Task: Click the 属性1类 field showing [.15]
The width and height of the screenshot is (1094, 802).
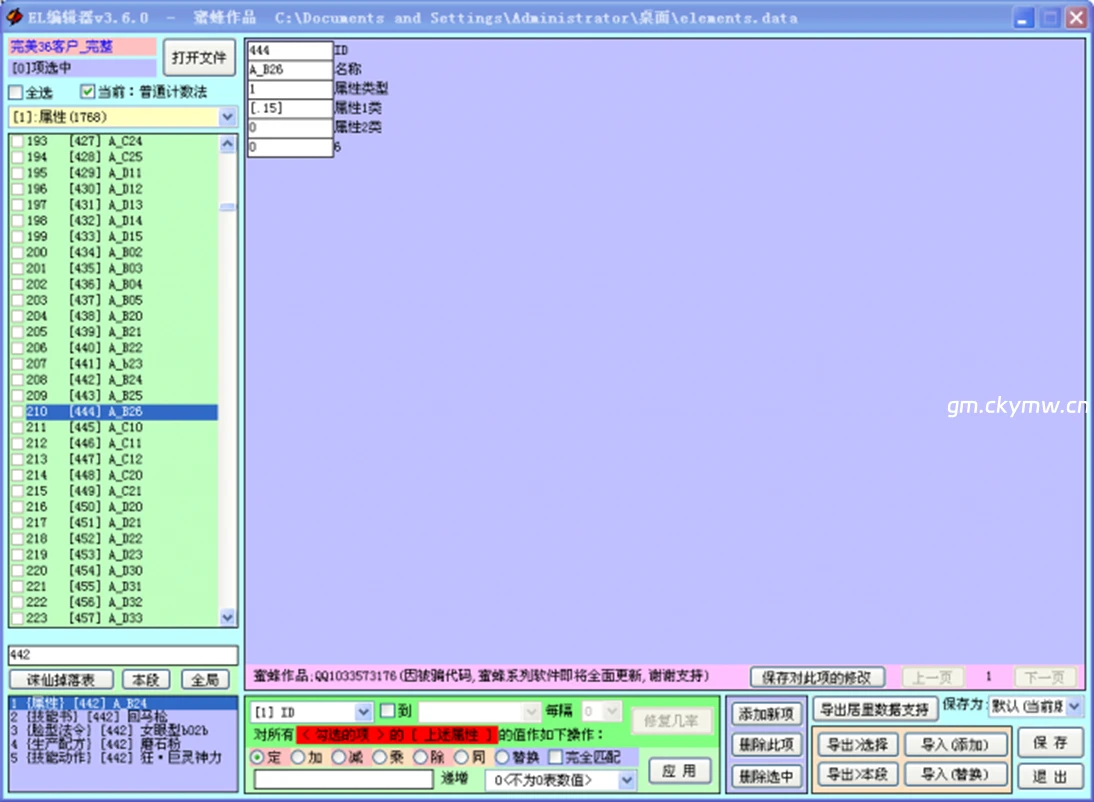Action: point(290,108)
